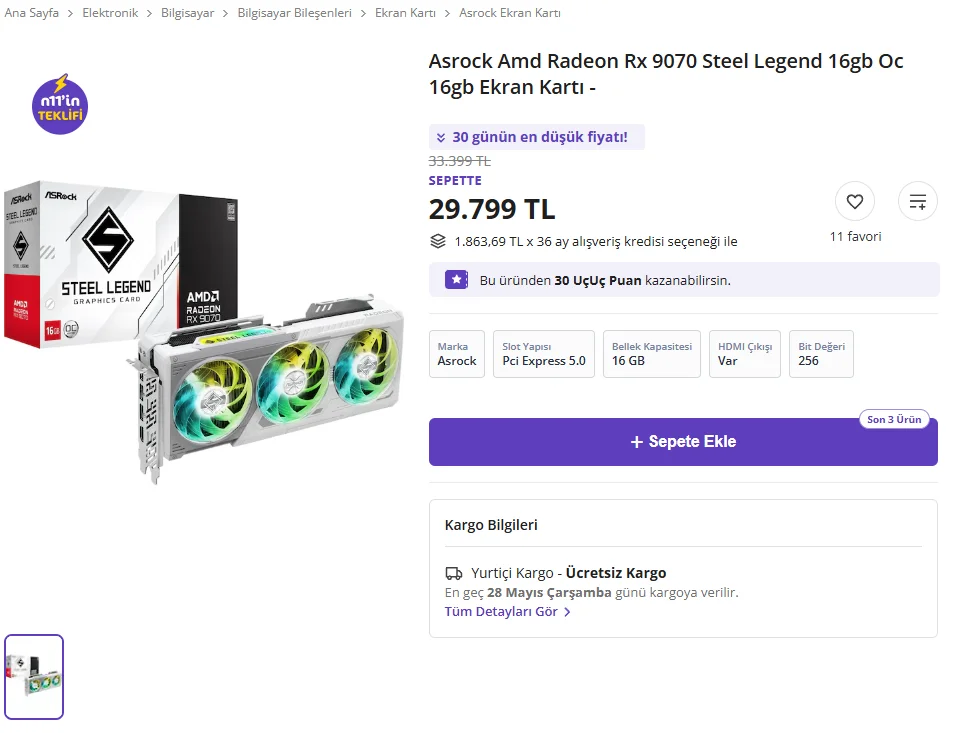This screenshot has width=965, height=733.
Task: Click the delivery truck icon
Action: coord(454,573)
